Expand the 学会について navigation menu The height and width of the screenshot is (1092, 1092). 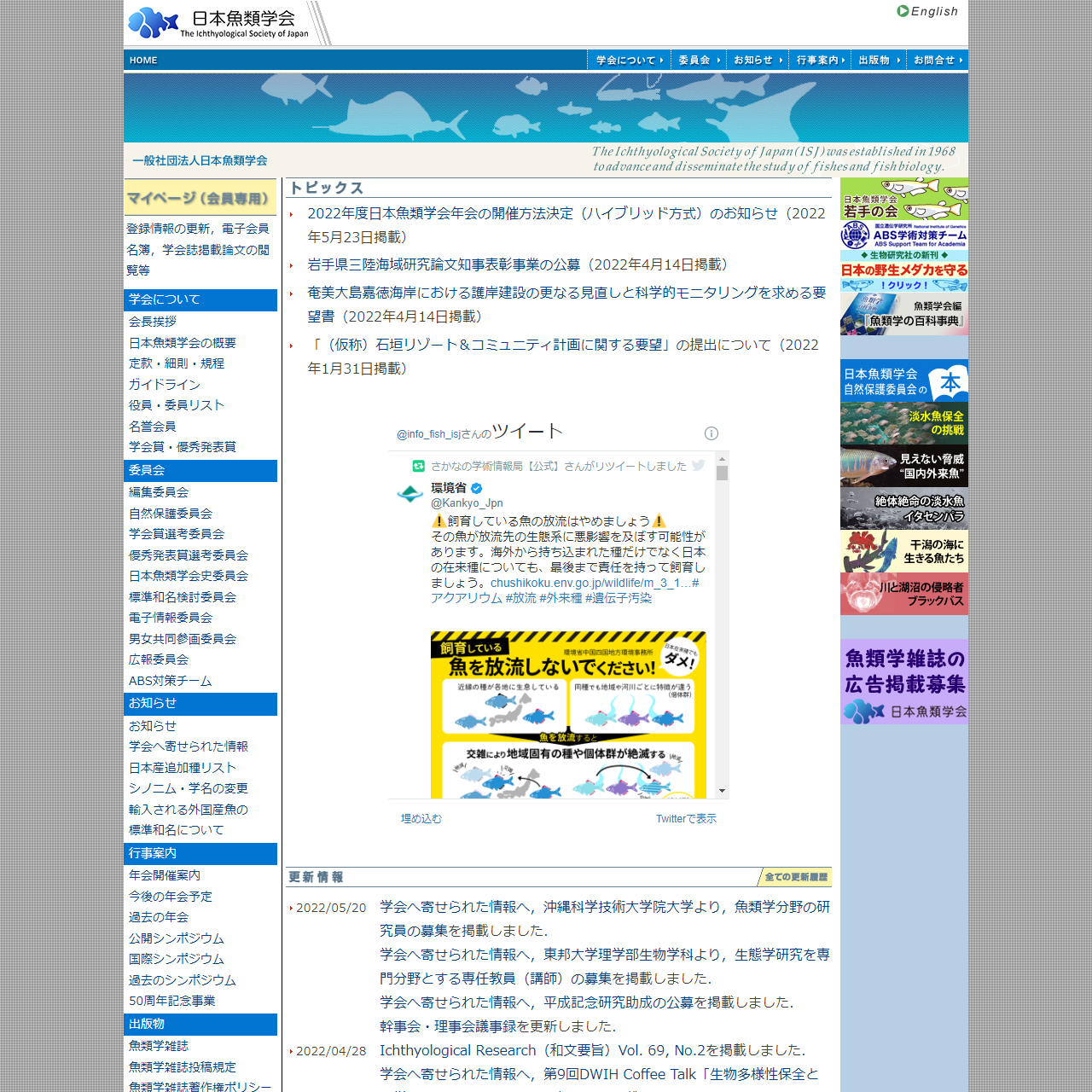(x=629, y=60)
